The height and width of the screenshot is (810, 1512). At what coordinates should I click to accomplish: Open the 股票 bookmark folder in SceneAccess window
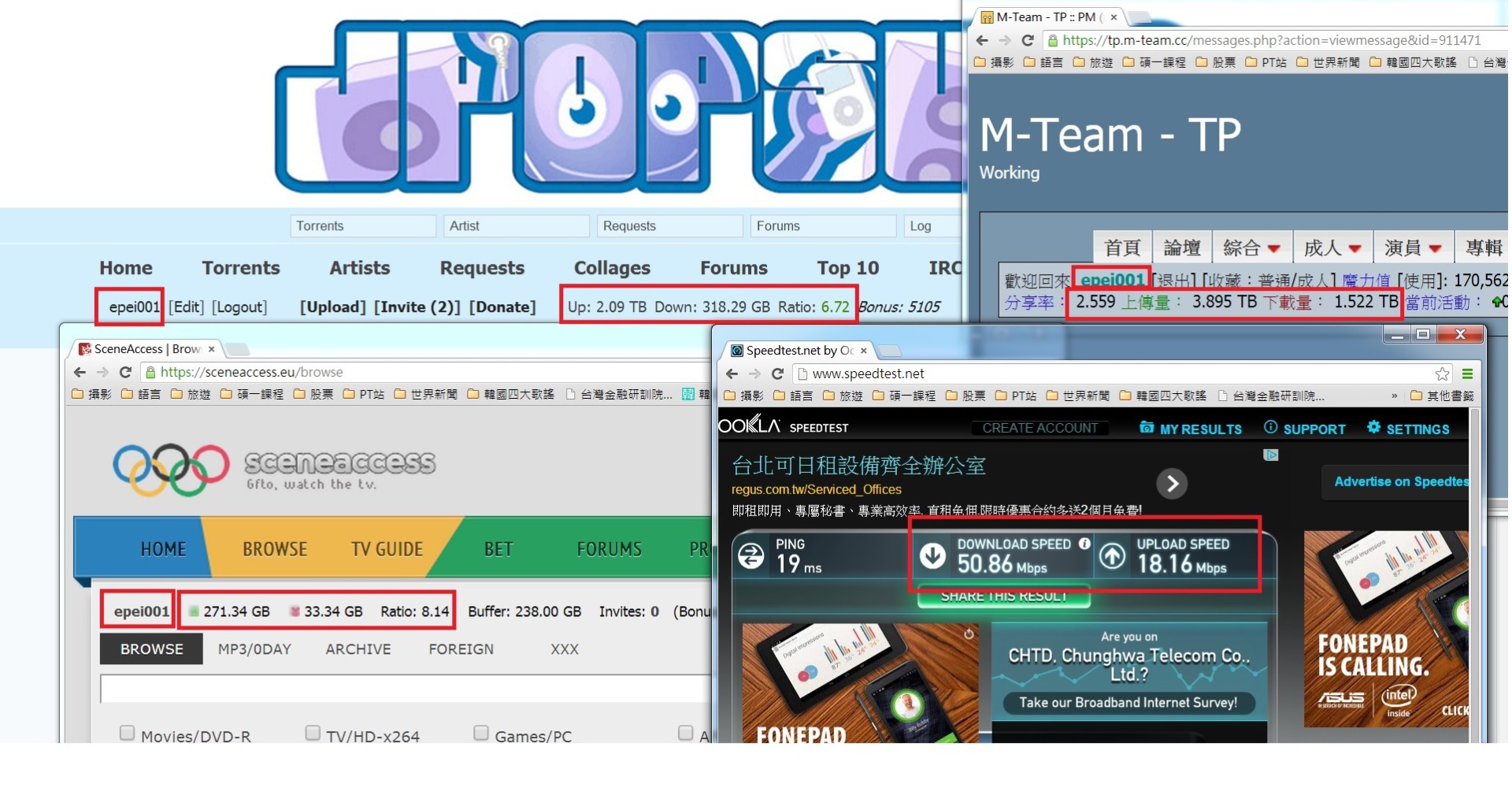pyautogui.click(x=313, y=394)
